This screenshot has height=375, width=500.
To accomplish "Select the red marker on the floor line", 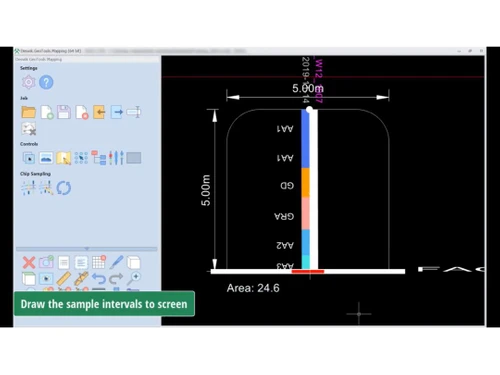I will (308, 272).
